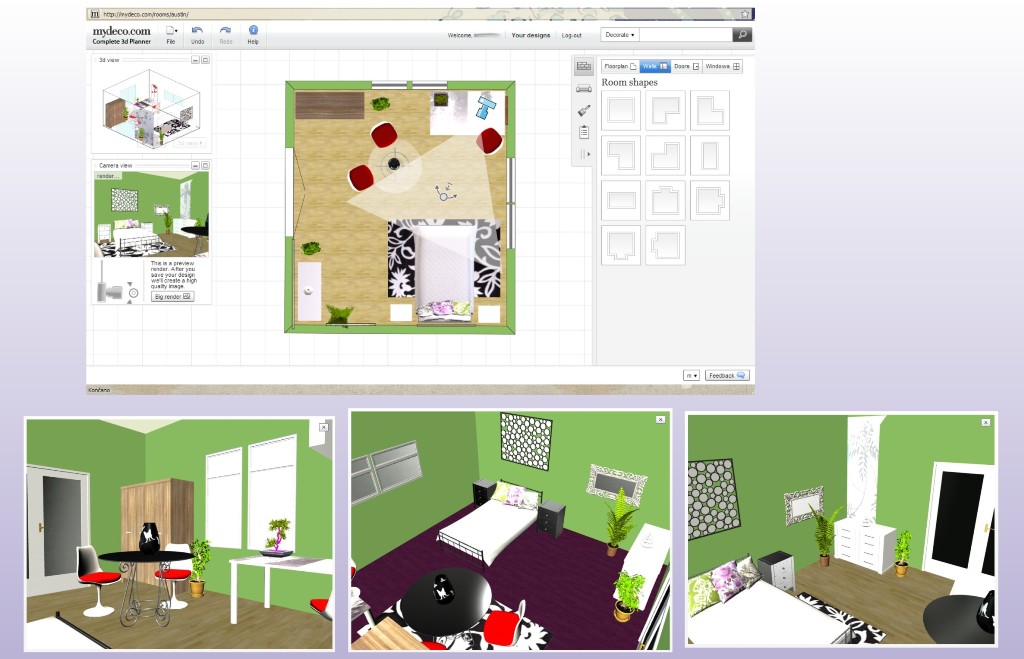Open the clipboard list tool icon

pyautogui.click(x=584, y=132)
